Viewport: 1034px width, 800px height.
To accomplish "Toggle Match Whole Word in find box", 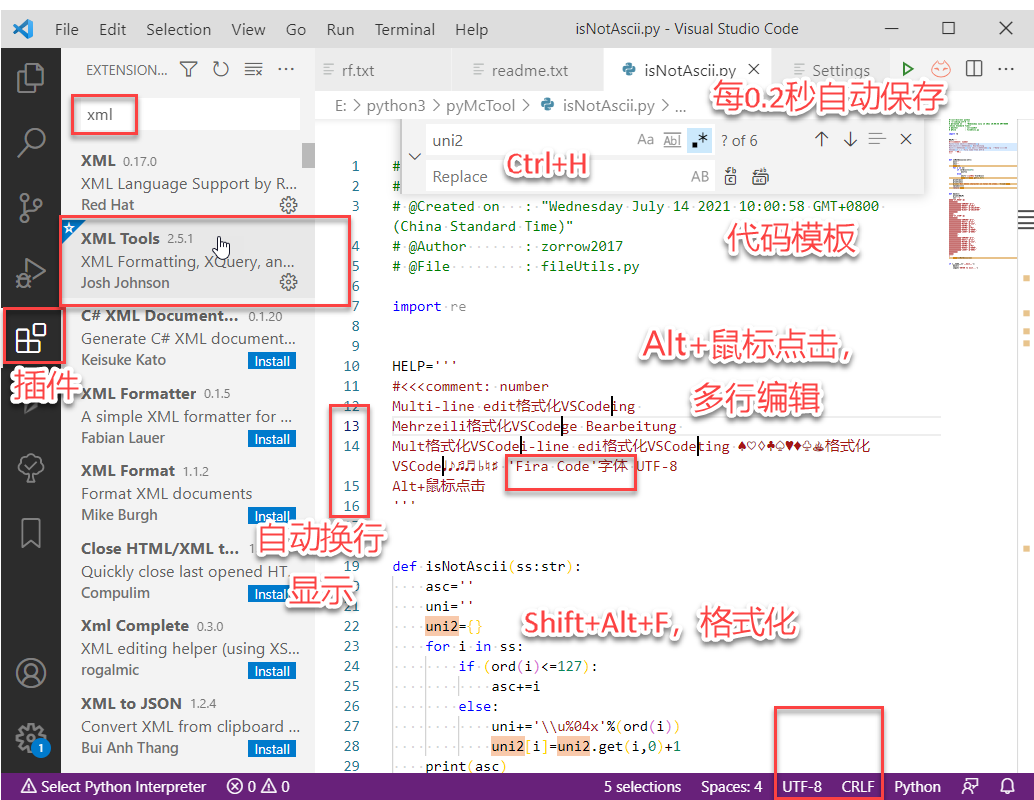I will click(x=672, y=140).
